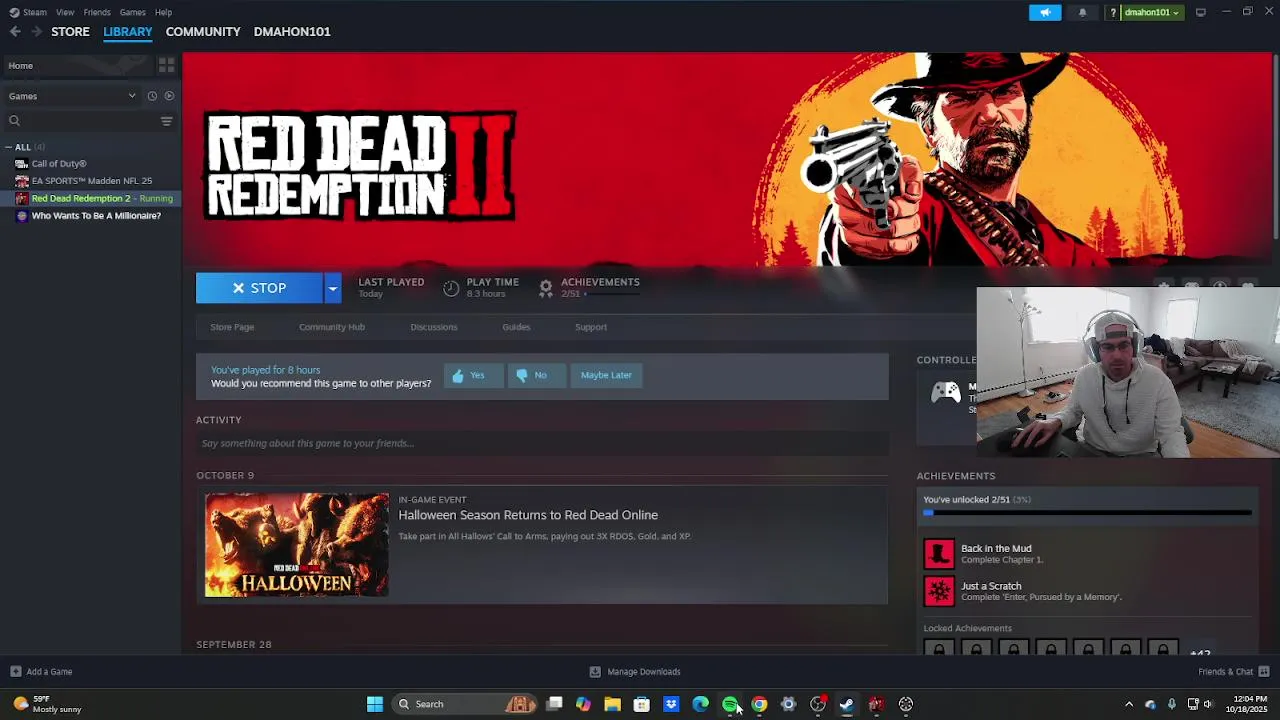Viewport: 1280px width, 720px height.
Task: Open Manage Downloads
Action: (635, 672)
